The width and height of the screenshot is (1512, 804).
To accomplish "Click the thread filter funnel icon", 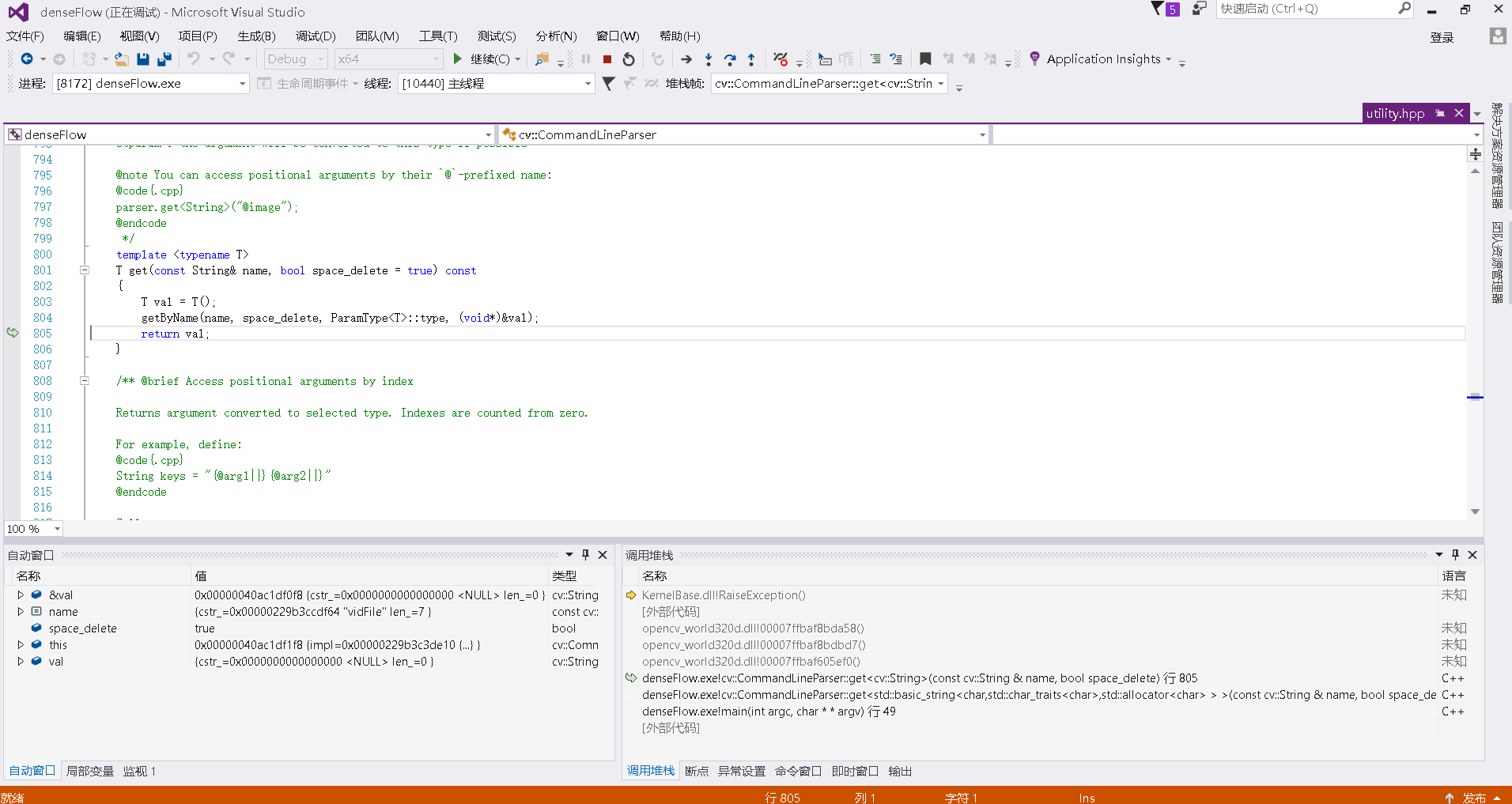I will coord(608,84).
